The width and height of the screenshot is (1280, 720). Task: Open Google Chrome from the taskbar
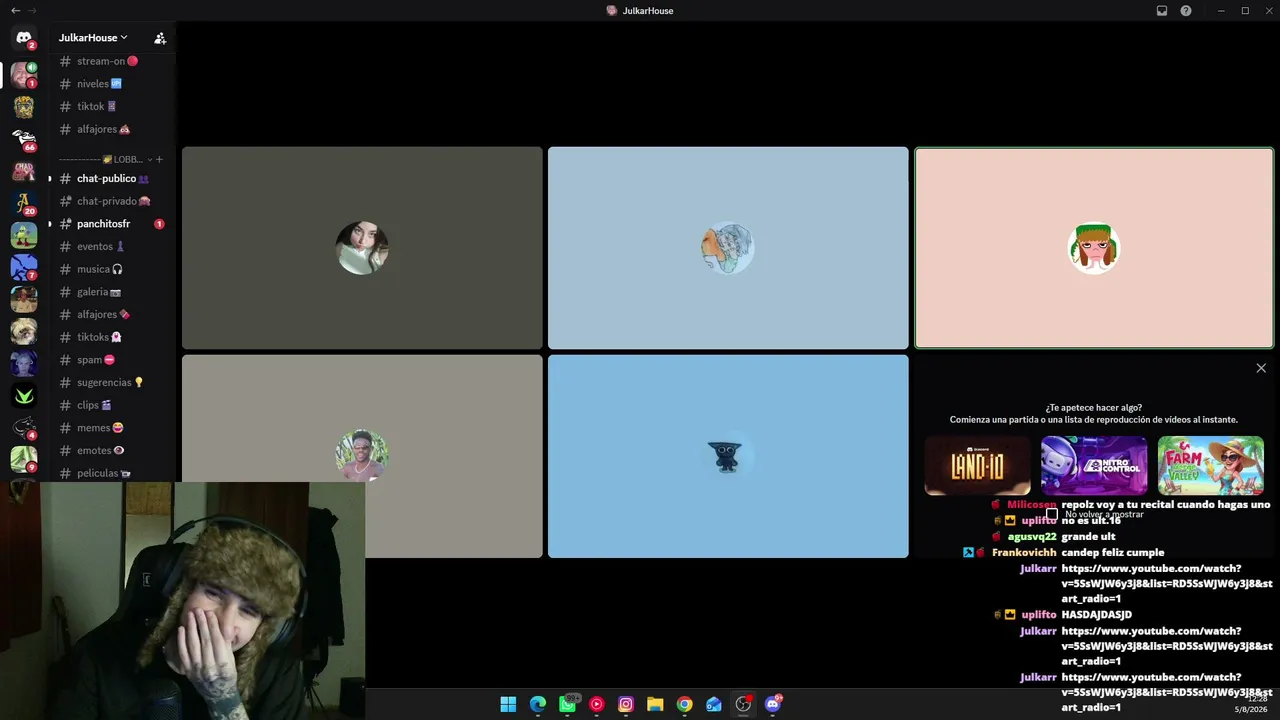click(684, 704)
